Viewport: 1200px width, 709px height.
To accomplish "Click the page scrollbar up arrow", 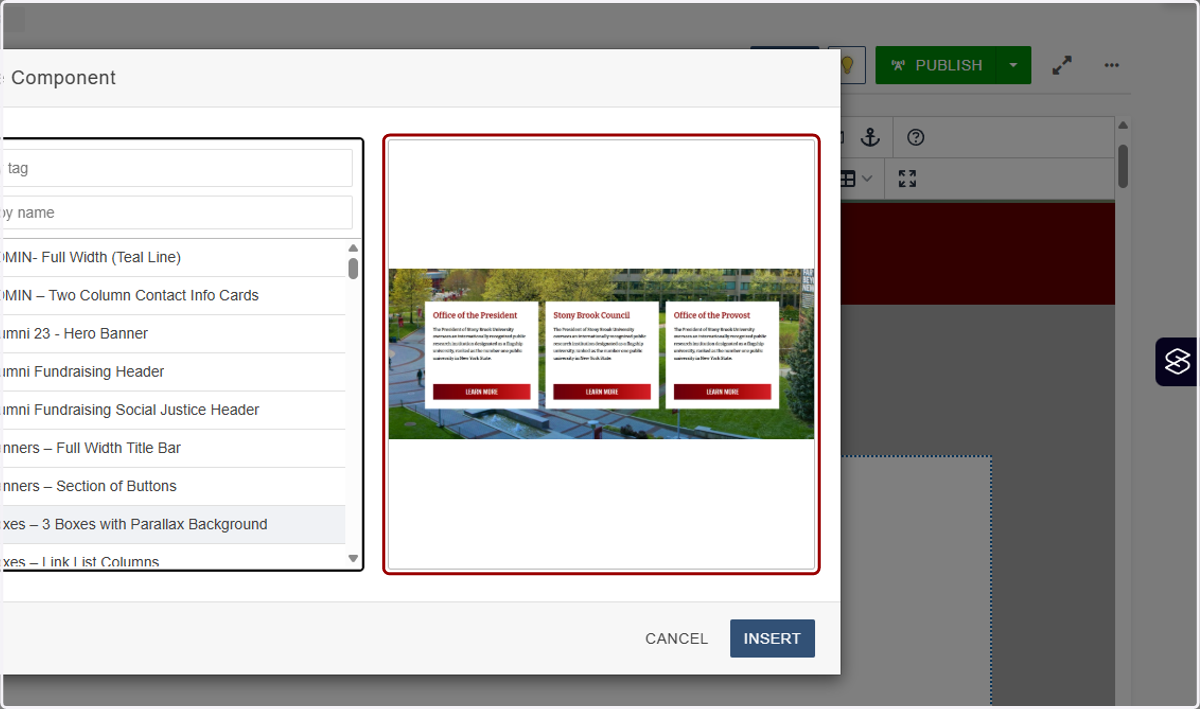I will click(x=1123, y=125).
